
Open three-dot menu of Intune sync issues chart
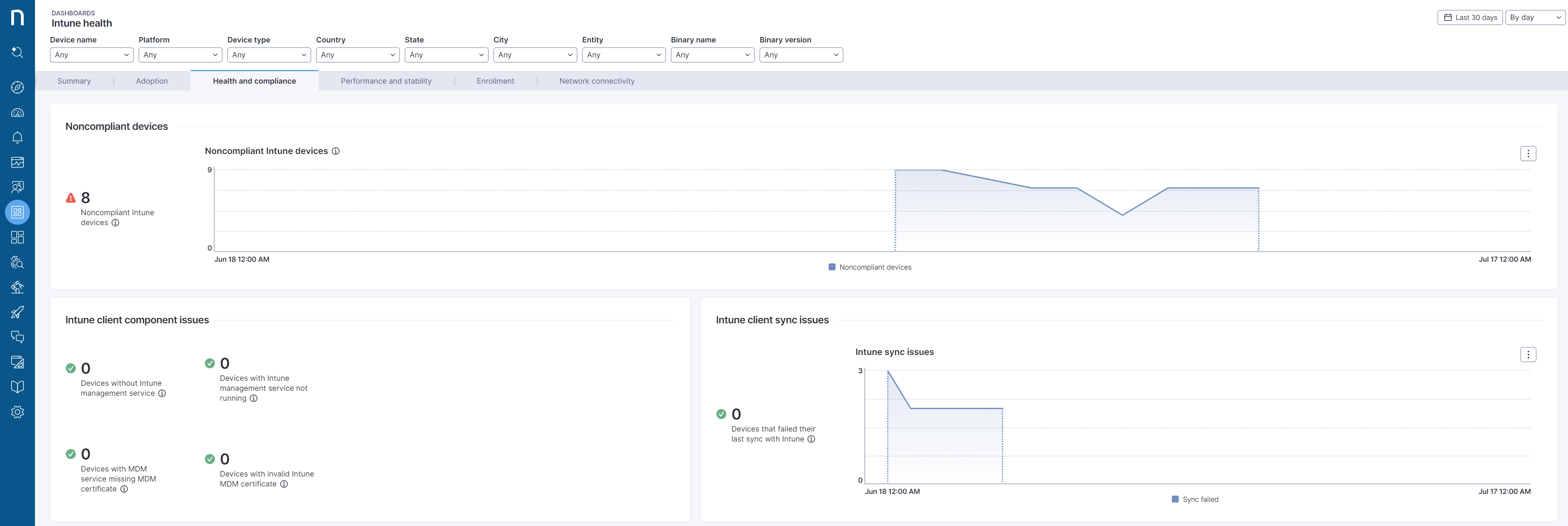coord(1528,355)
